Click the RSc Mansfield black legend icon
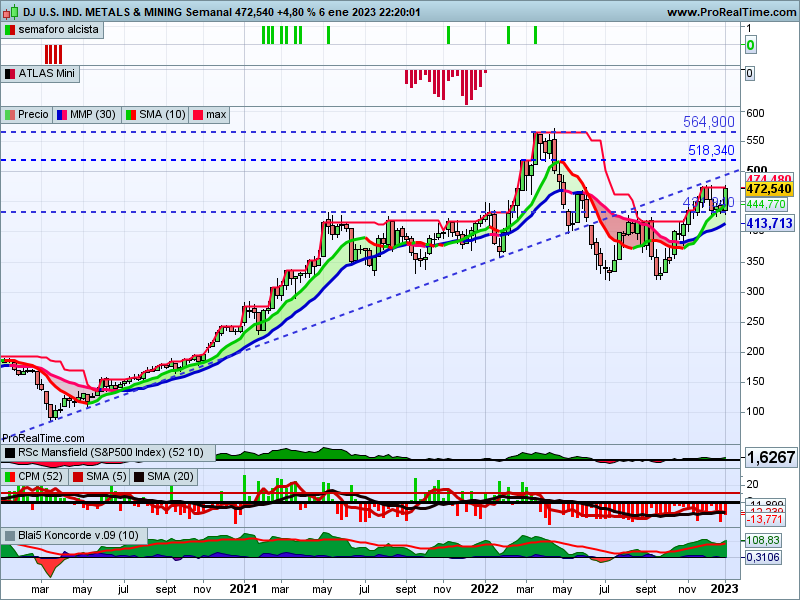The width and height of the screenshot is (800, 600). click(x=10, y=453)
